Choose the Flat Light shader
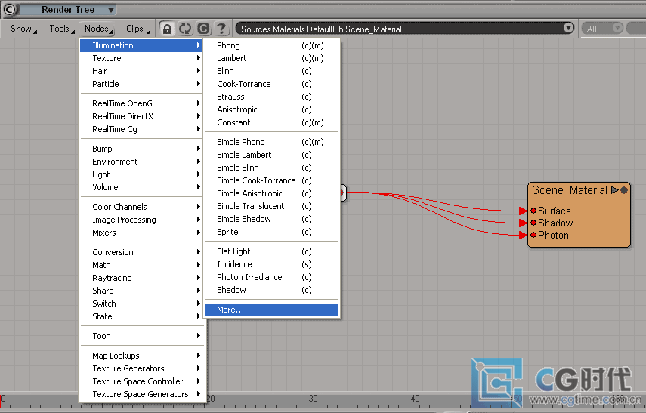646x413 pixels. coord(272,251)
